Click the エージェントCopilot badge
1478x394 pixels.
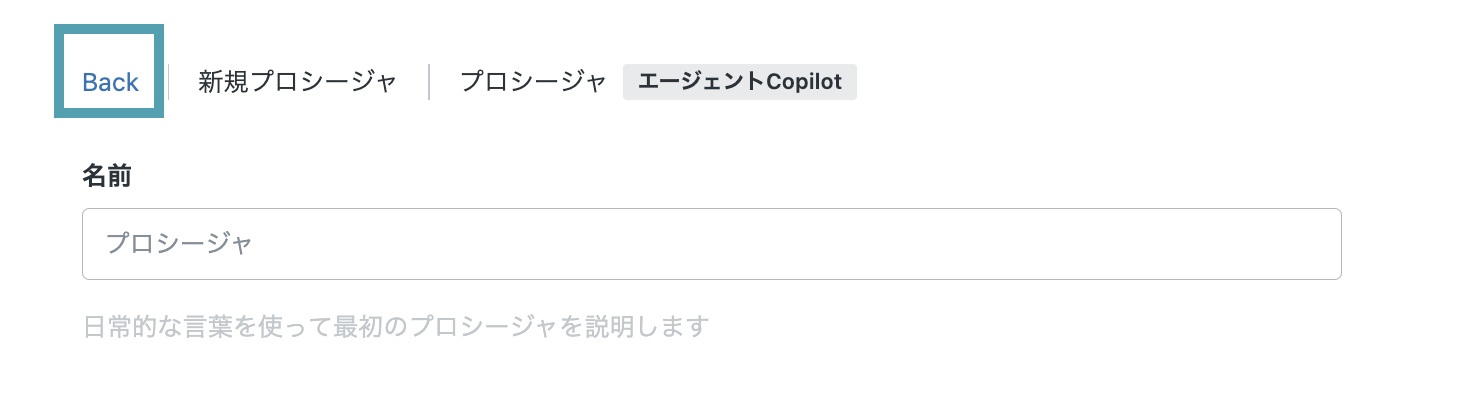pyautogui.click(x=740, y=82)
